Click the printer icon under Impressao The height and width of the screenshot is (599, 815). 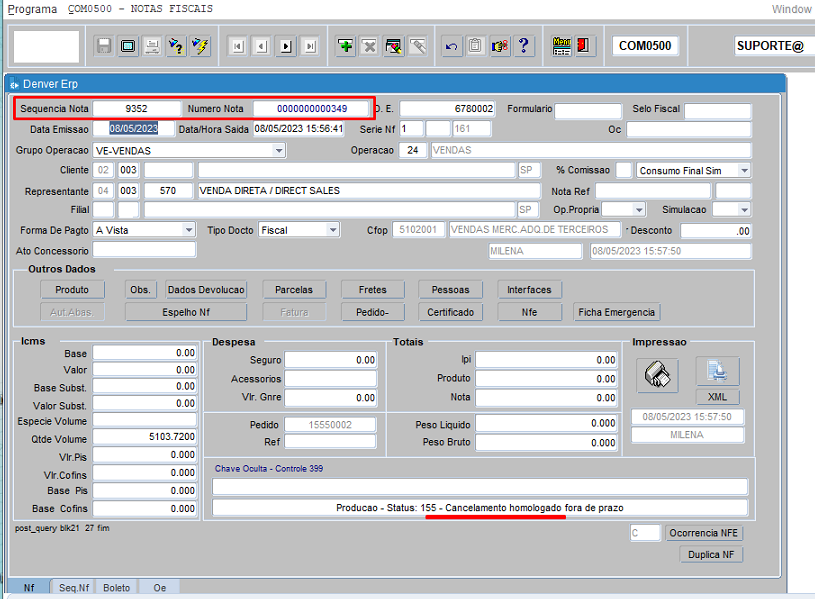pos(655,375)
